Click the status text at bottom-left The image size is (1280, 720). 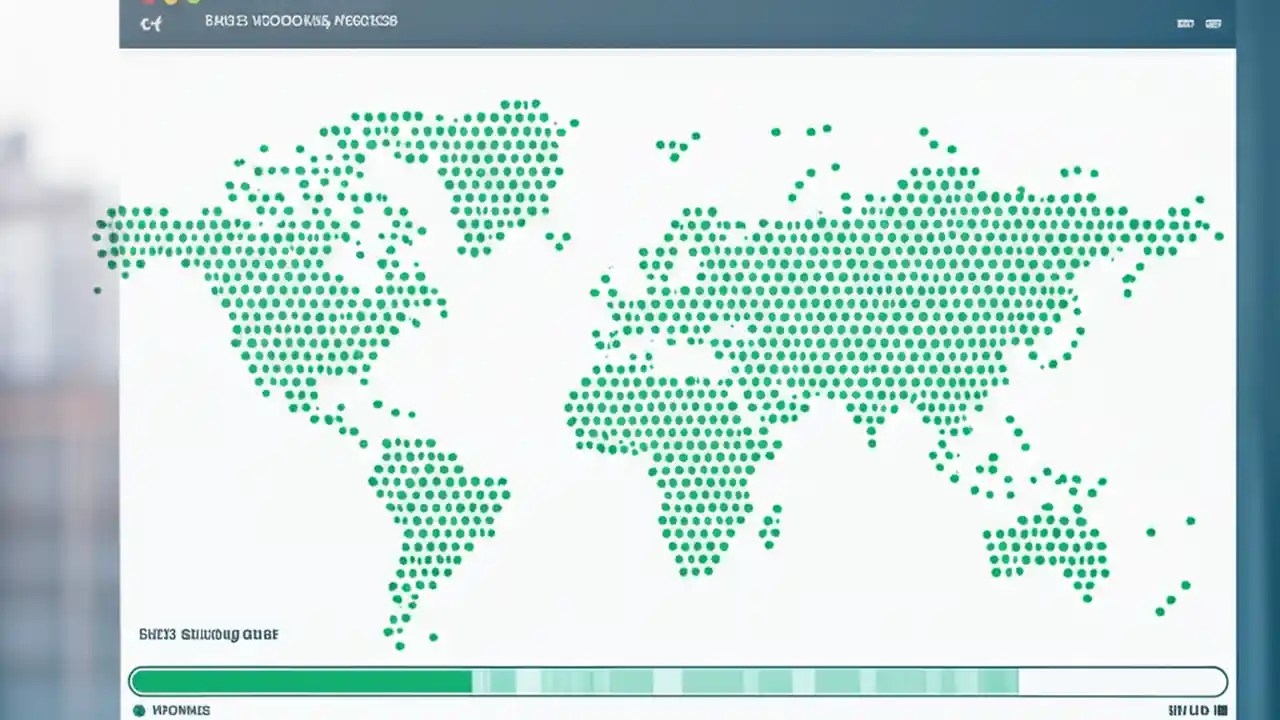[180, 710]
